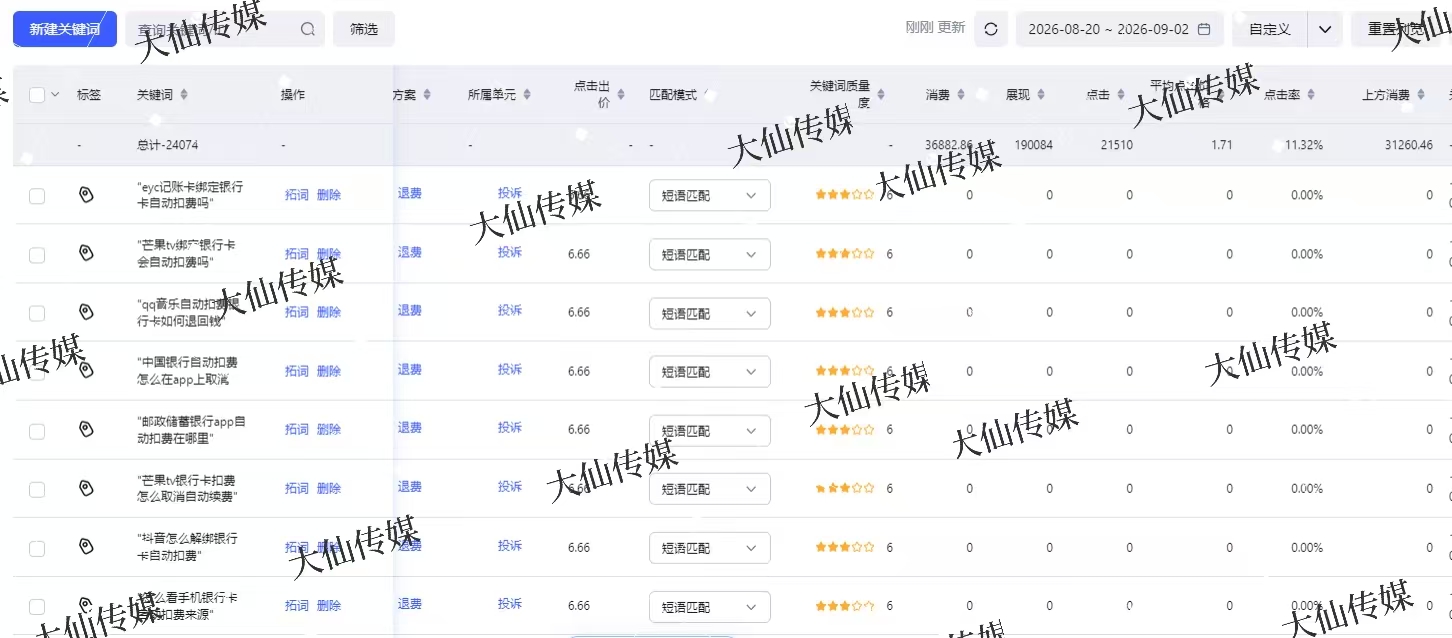Open 短语匹配 dropdown in 中国银行自动扣费 row

[710, 372]
